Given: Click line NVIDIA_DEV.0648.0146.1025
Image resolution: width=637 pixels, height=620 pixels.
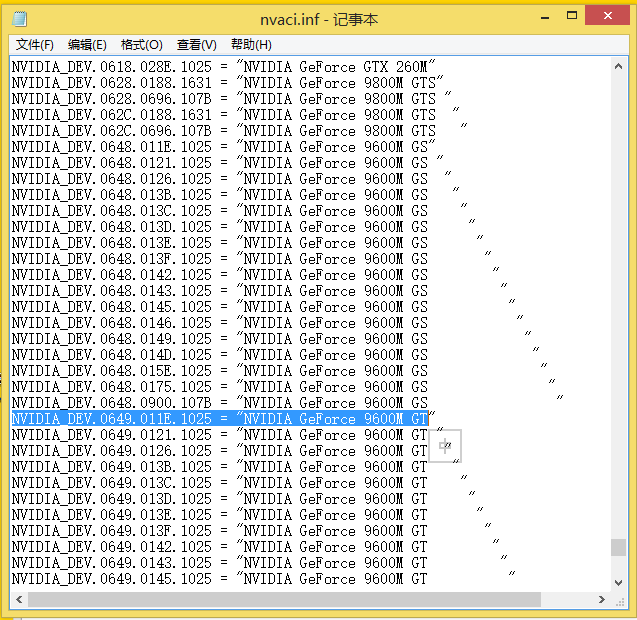Looking at the screenshot, I should click(267, 323).
